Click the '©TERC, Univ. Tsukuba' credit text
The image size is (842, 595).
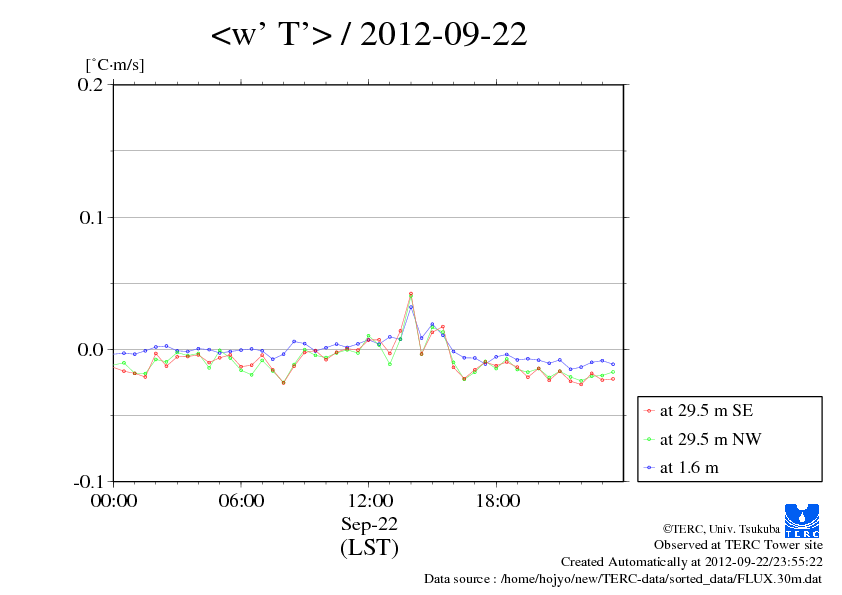[x=721, y=529]
